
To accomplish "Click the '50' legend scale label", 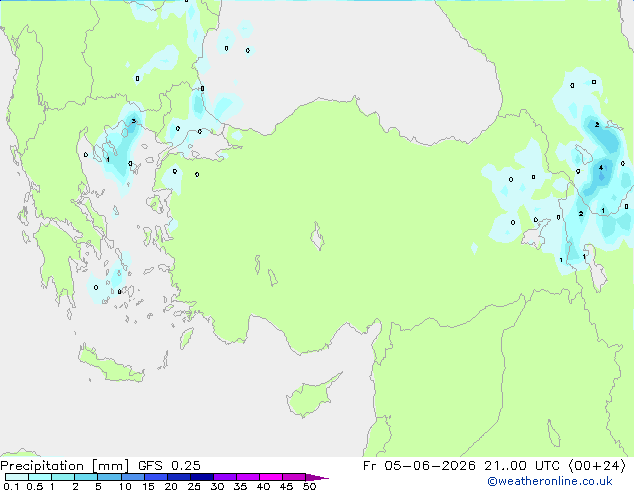I will [309, 486].
